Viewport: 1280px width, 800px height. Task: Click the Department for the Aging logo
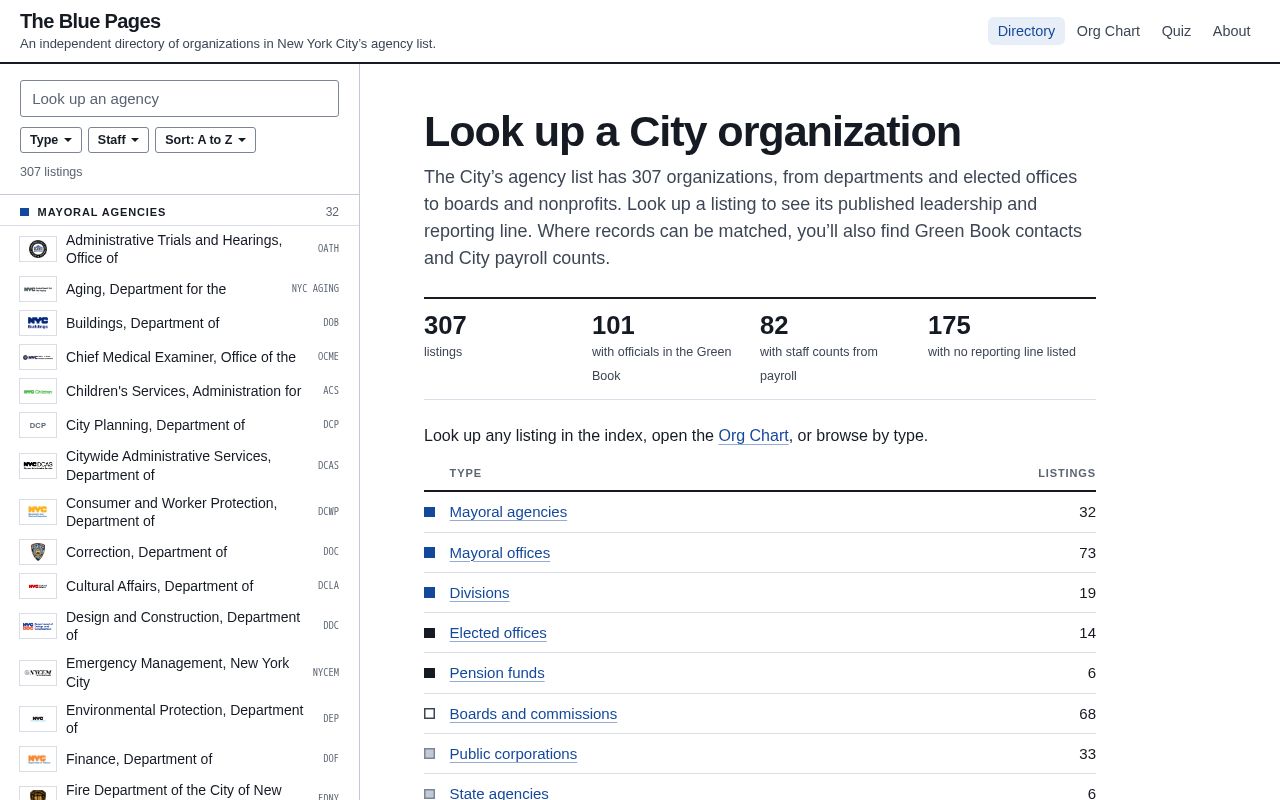[x=38, y=289]
